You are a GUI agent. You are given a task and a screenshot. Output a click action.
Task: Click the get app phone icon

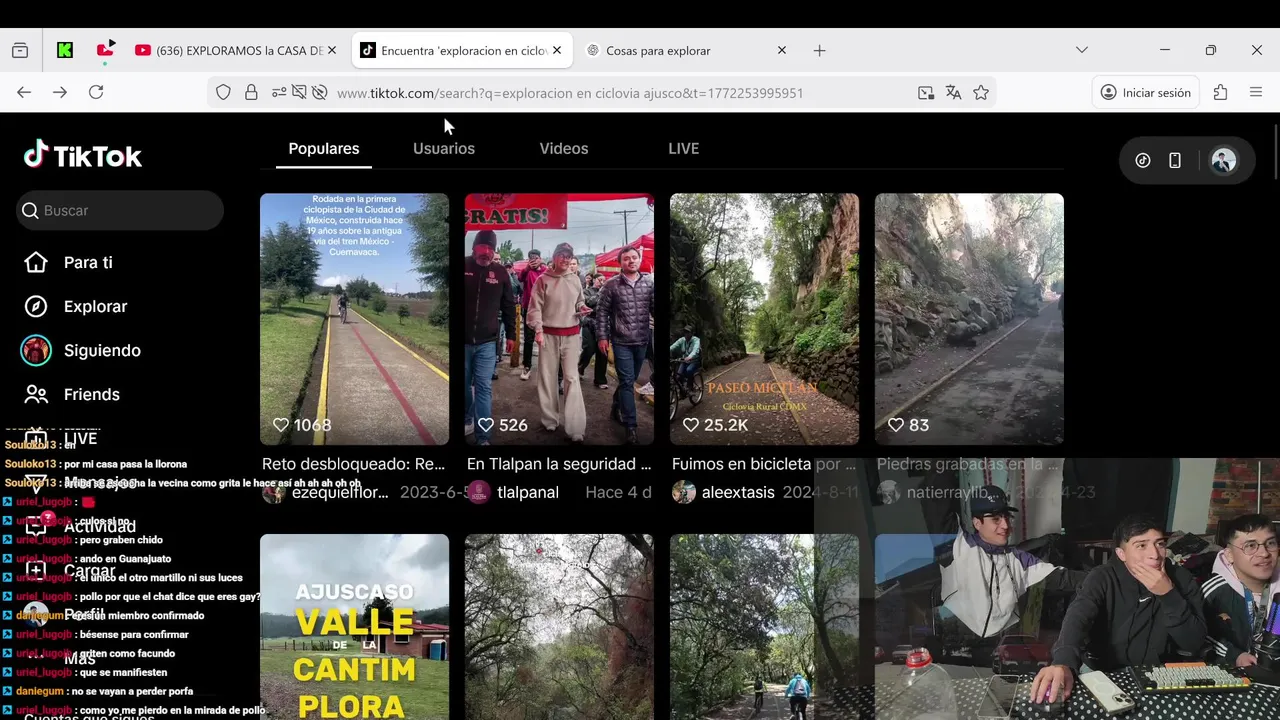click(x=1175, y=160)
